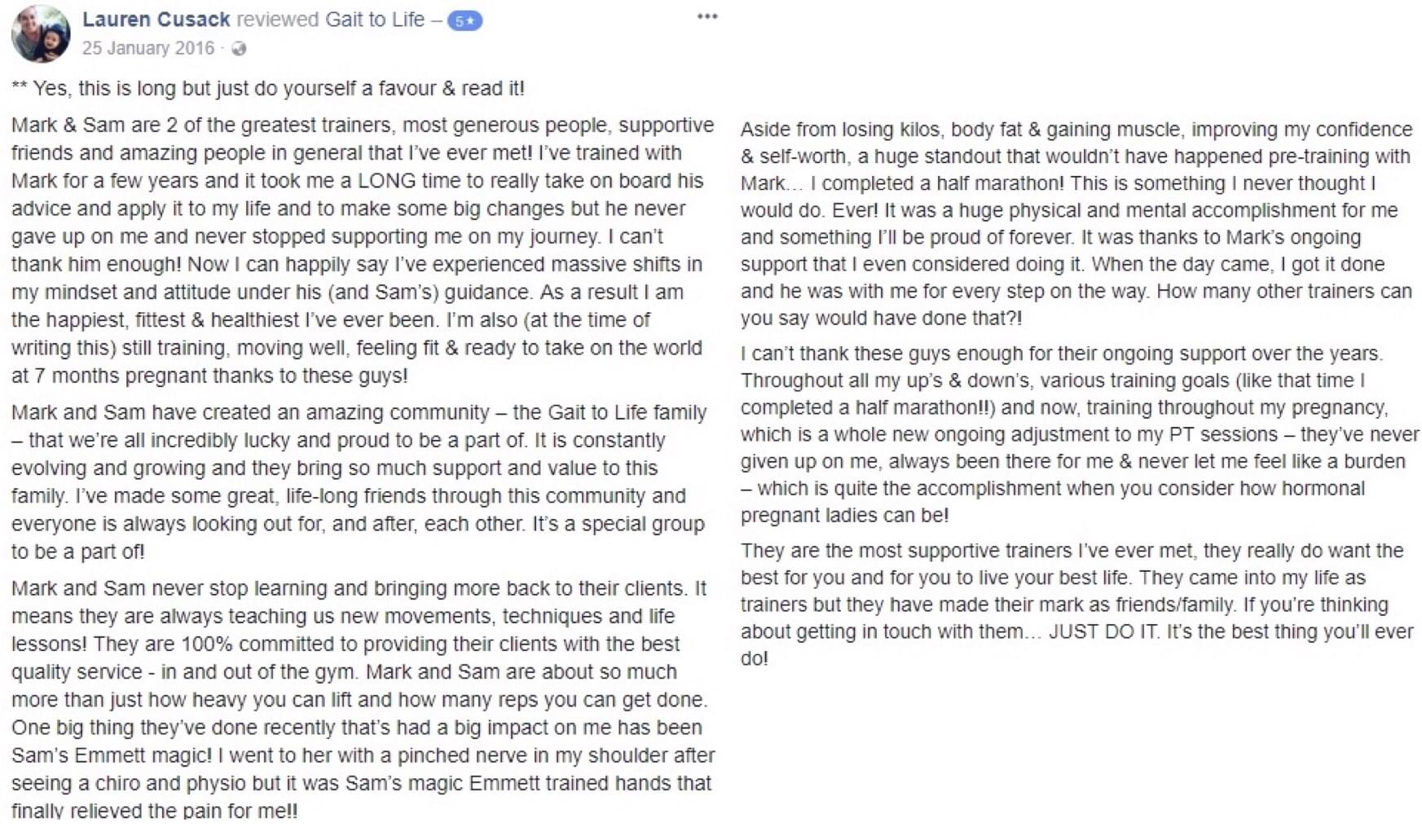Screen dimensions: 1422x840
Task: Click the paragraph about the amazing community
Action: 359,482
